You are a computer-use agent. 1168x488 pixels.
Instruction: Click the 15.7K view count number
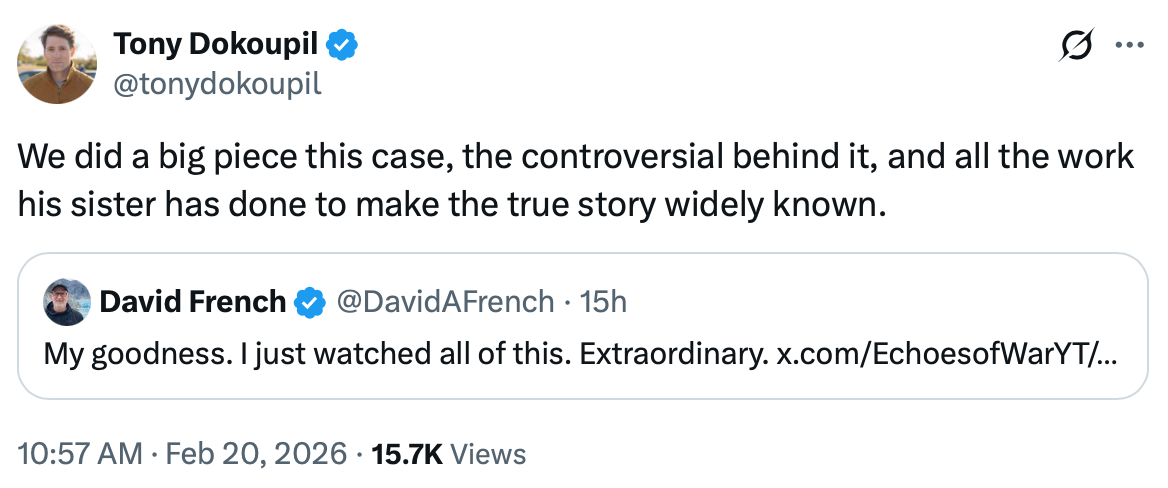[x=407, y=454]
